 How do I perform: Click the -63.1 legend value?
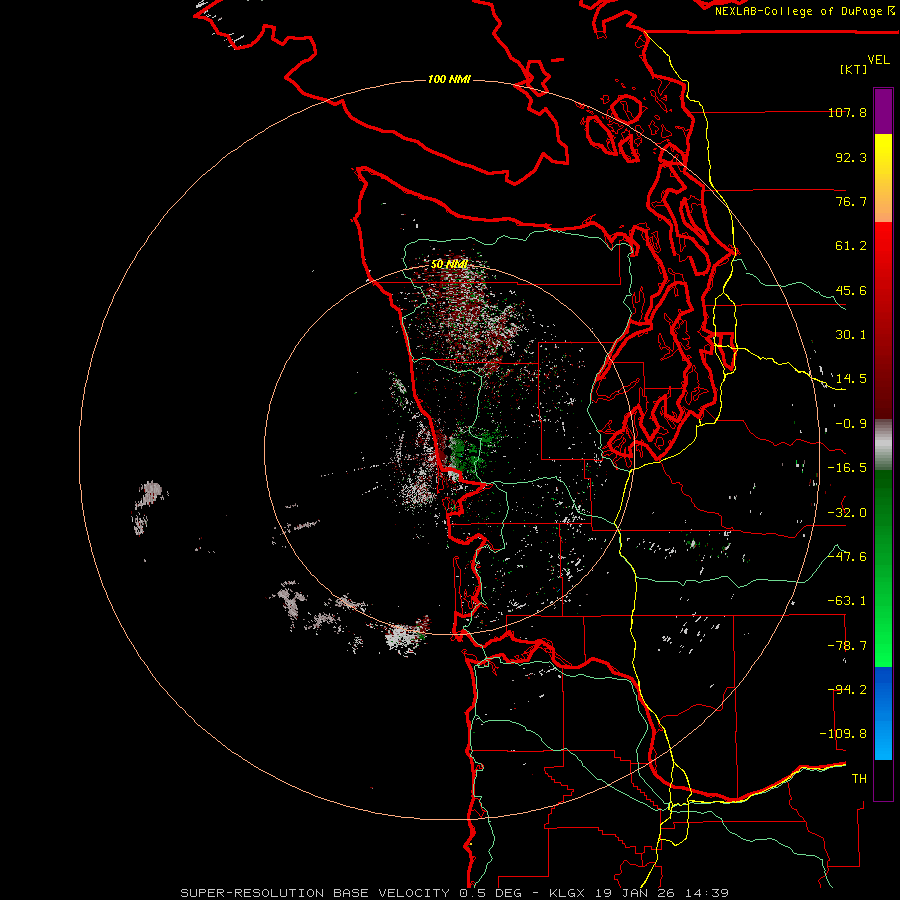[x=847, y=601]
